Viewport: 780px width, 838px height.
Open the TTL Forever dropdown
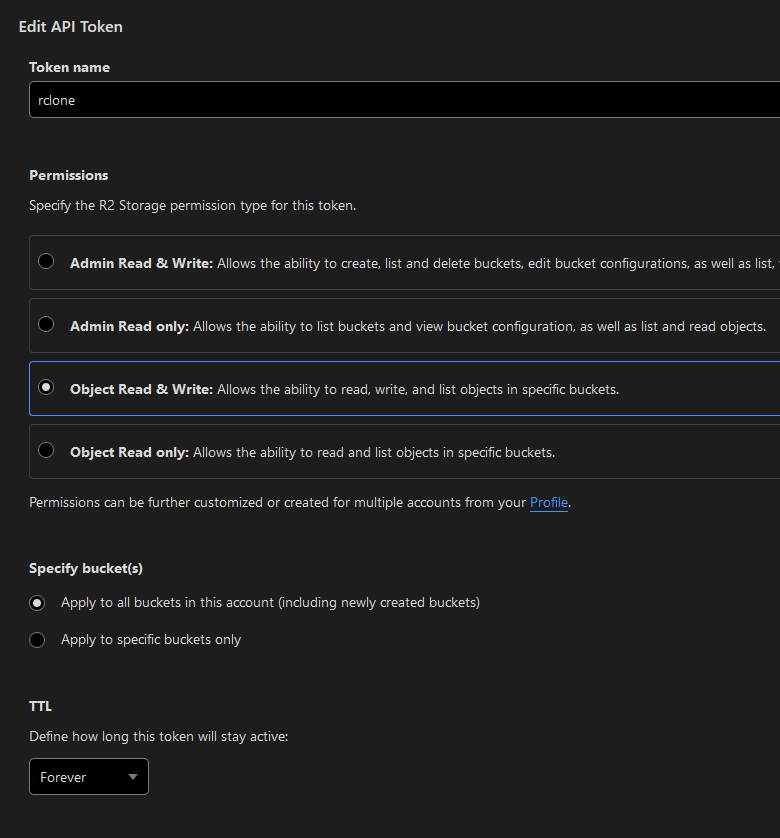coord(88,777)
